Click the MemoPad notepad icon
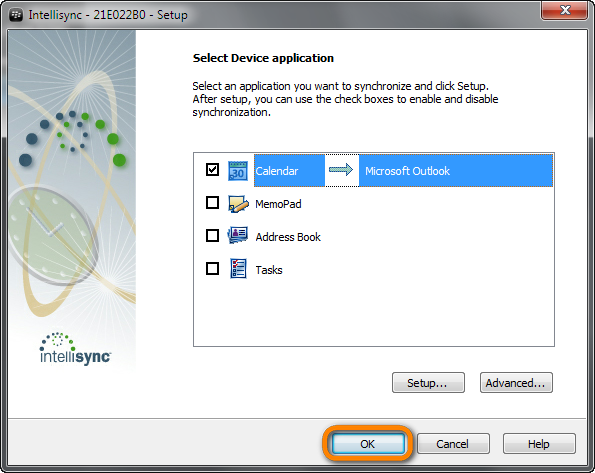This screenshot has width=595, height=473. pos(238,203)
